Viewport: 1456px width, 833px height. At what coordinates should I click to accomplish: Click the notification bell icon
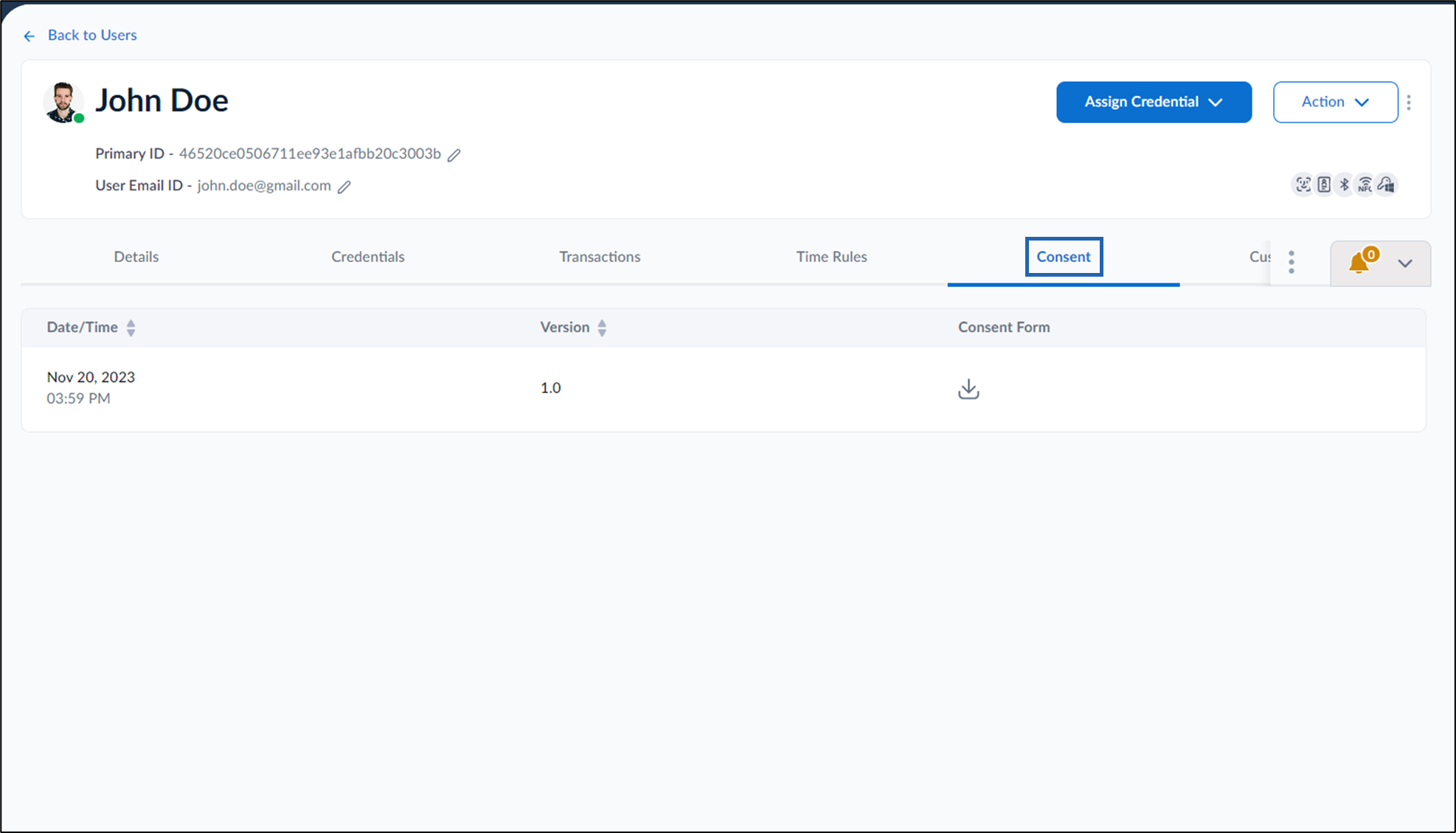click(x=1359, y=263)
